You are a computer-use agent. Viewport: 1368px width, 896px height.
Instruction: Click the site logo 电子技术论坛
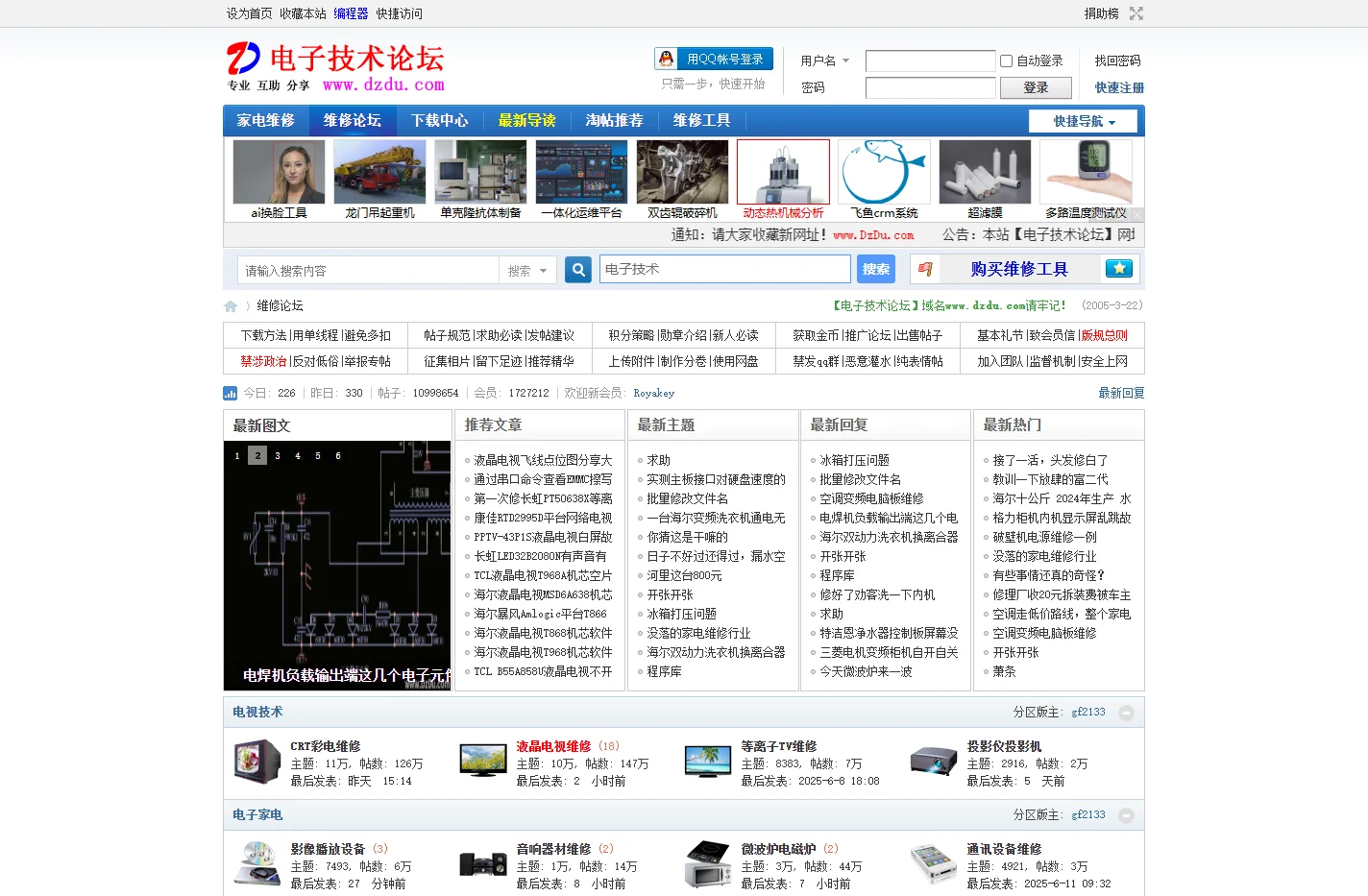pyautogui.click(x=335, y=66)
